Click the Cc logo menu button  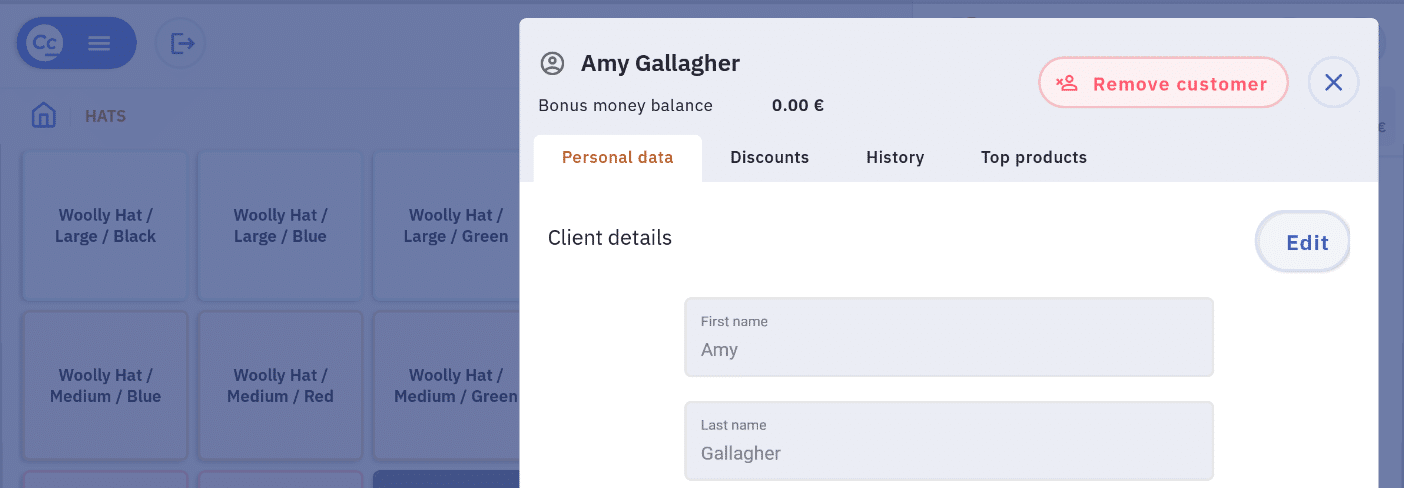[46, 43]
